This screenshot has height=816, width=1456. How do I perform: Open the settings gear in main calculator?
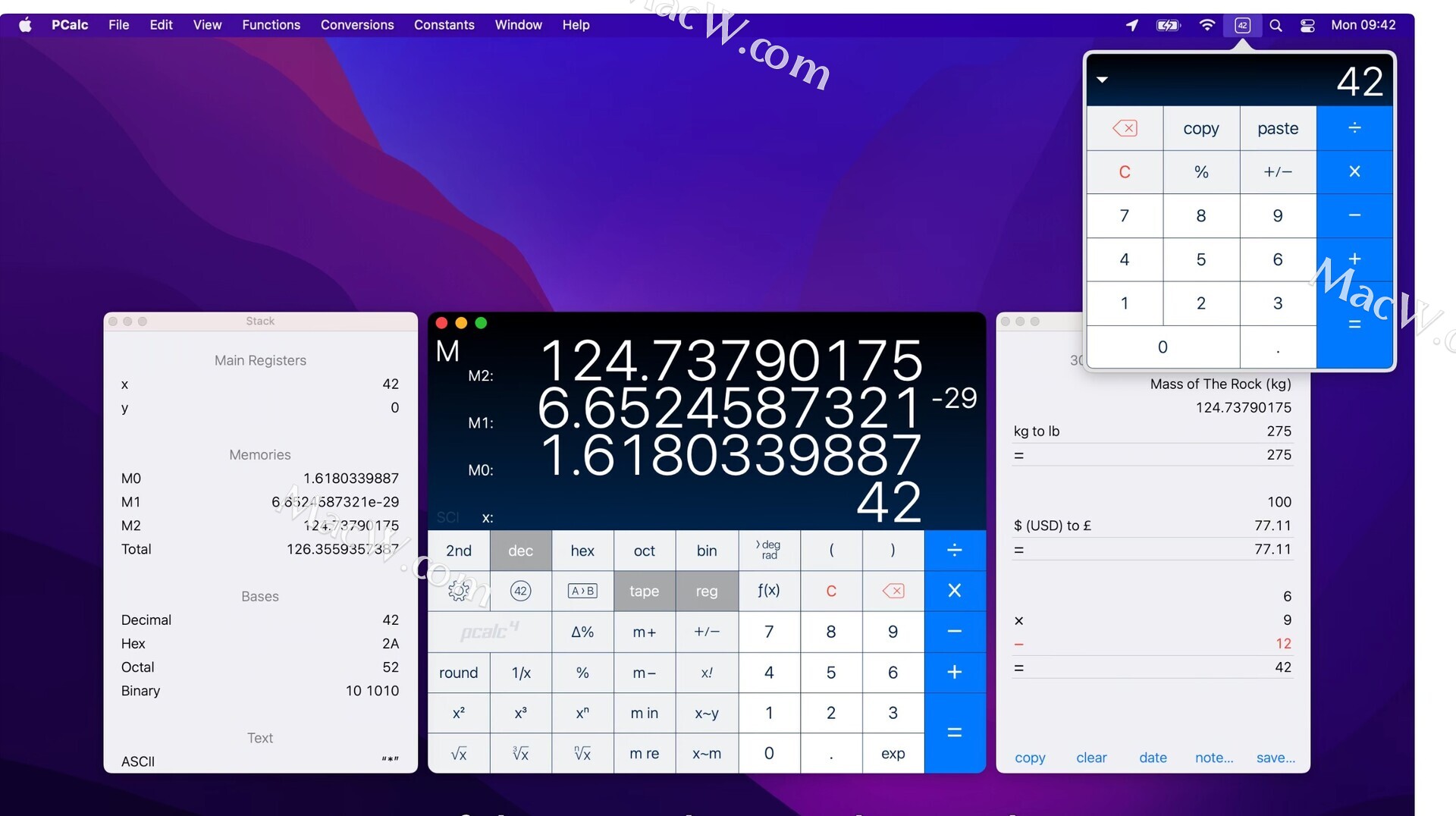[x=459, y=591]
